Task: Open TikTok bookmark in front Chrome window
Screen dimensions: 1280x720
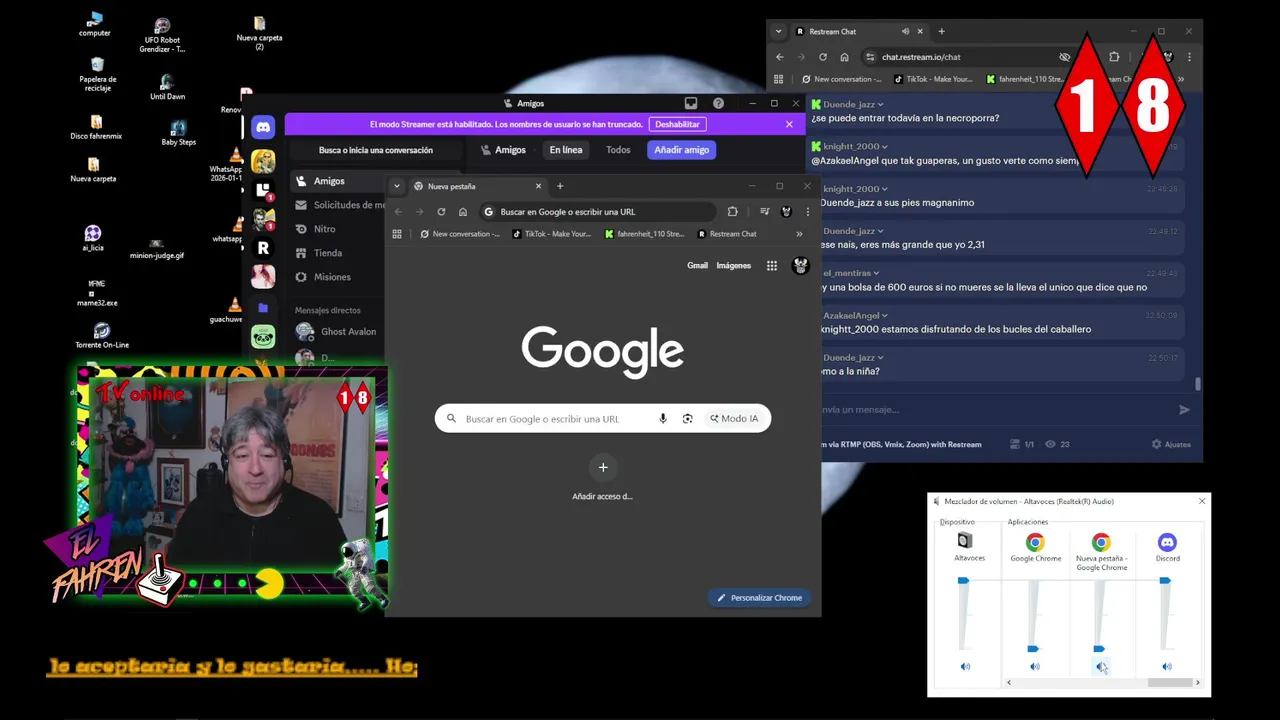Action: [551, 234]
